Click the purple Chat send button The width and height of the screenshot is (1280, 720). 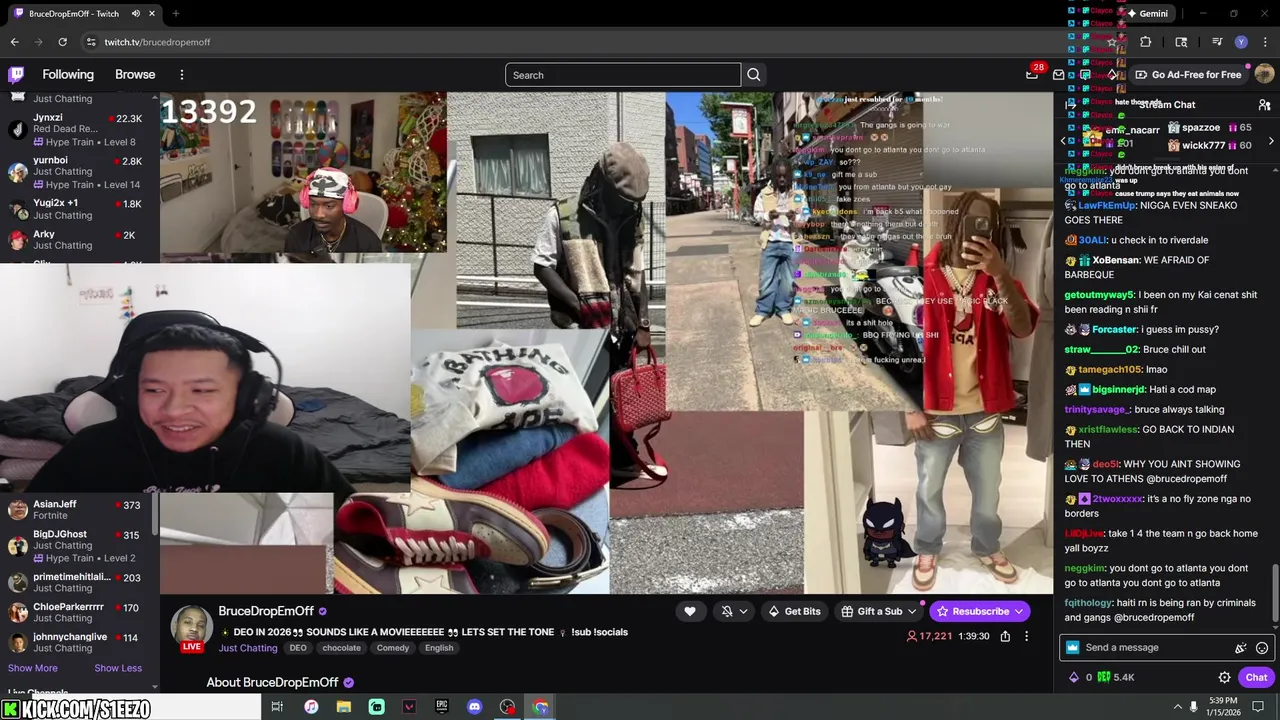coord(1256,677)
